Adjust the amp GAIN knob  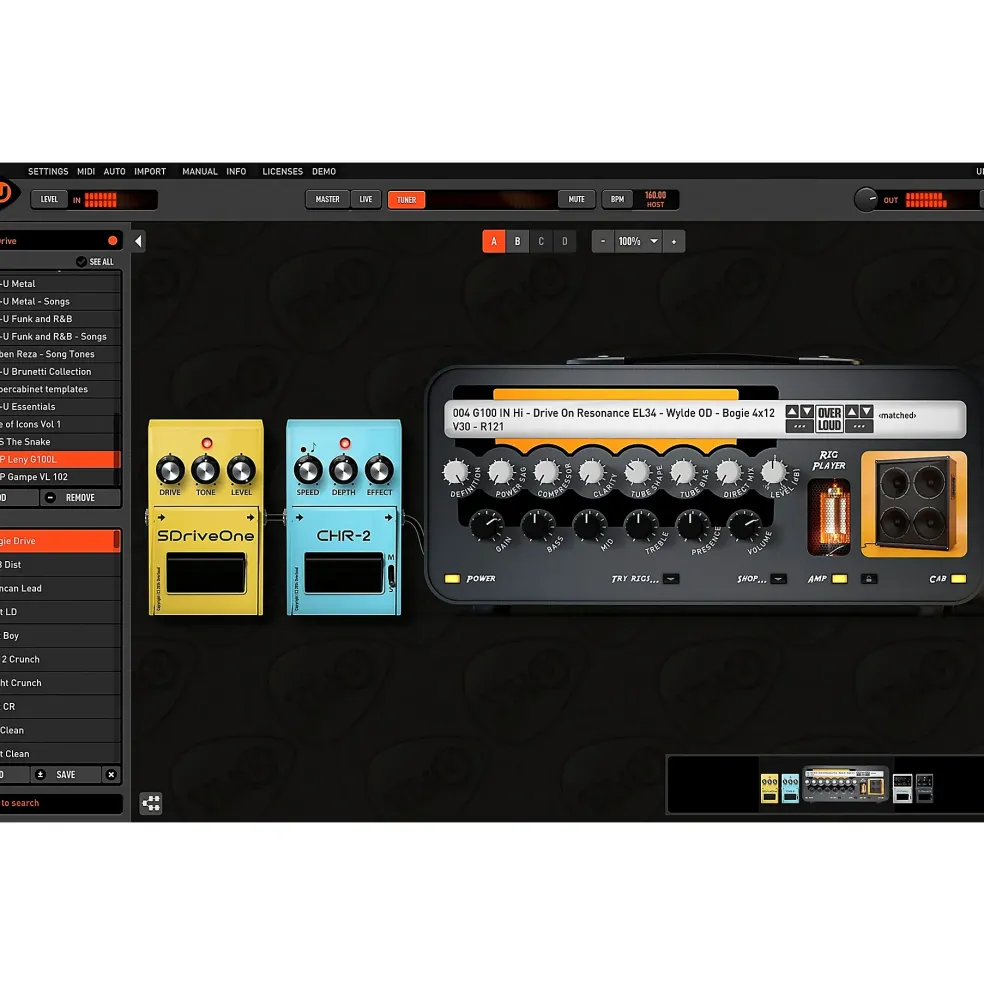486,525
